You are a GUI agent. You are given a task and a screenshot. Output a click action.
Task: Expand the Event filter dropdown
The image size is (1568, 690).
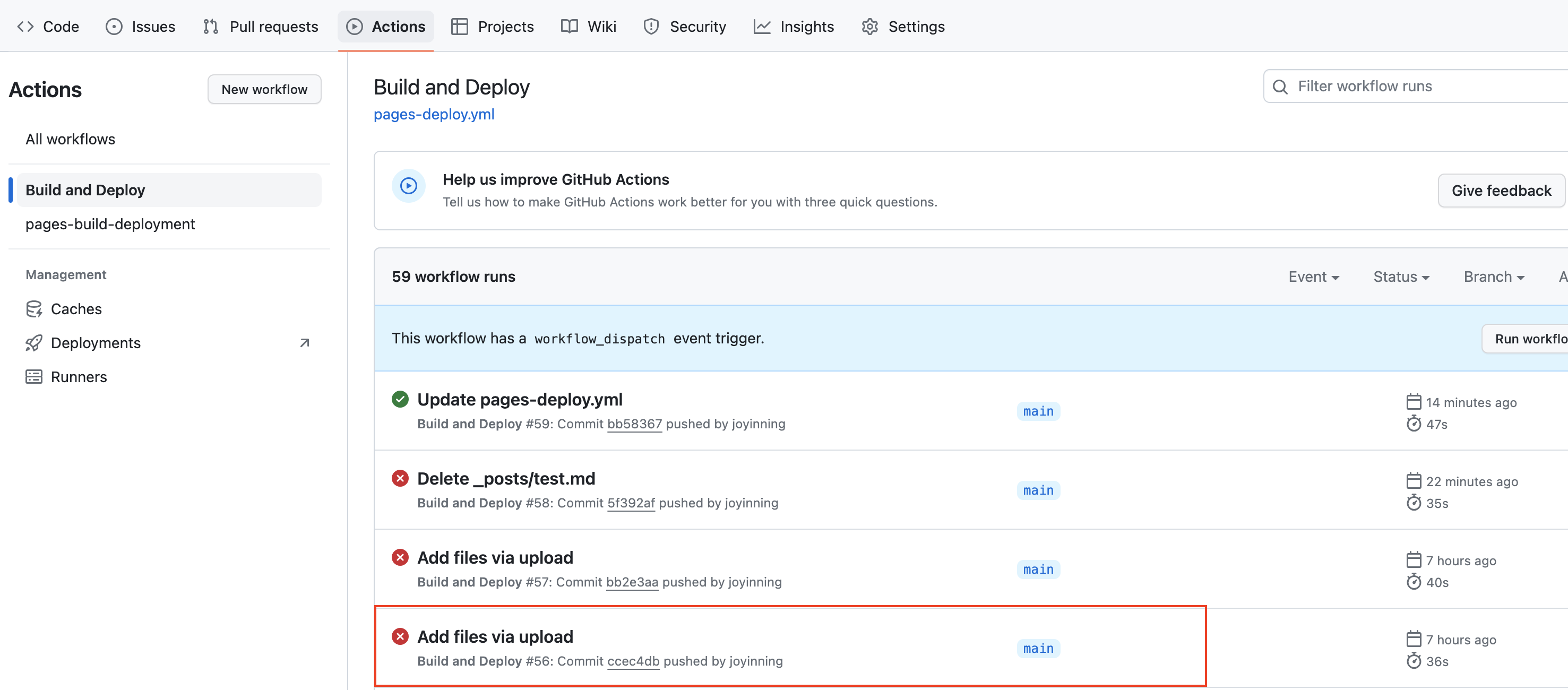pyautogui.click(x=1314, y=277)
